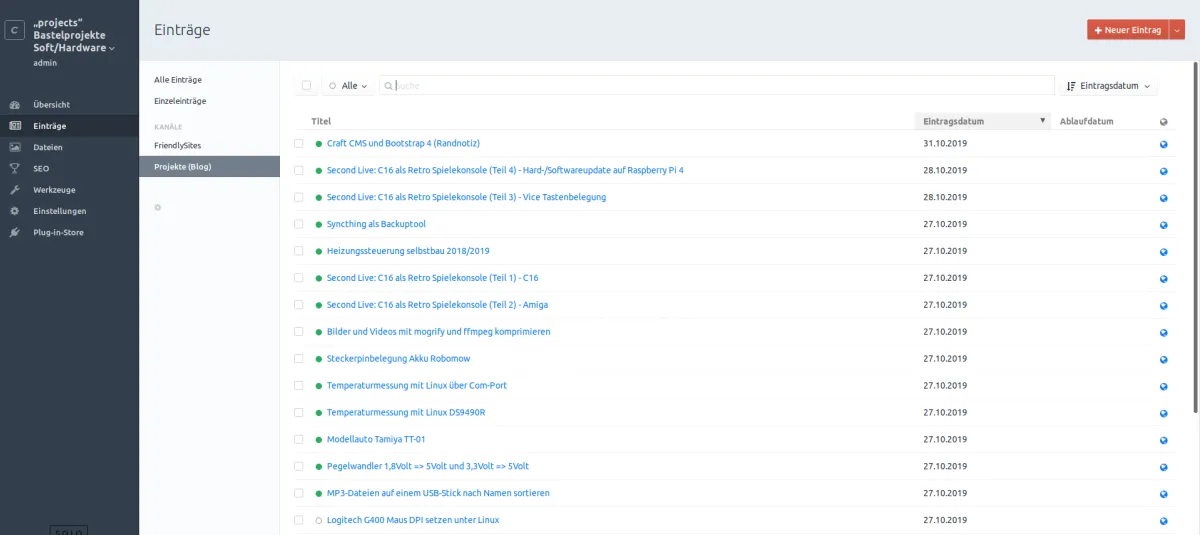Image resolution: width=1200 pixels, height=535 pixels.
Task: Open globe link for Second Live Teil 1 - C16
Action: (x=1164, y=278)
